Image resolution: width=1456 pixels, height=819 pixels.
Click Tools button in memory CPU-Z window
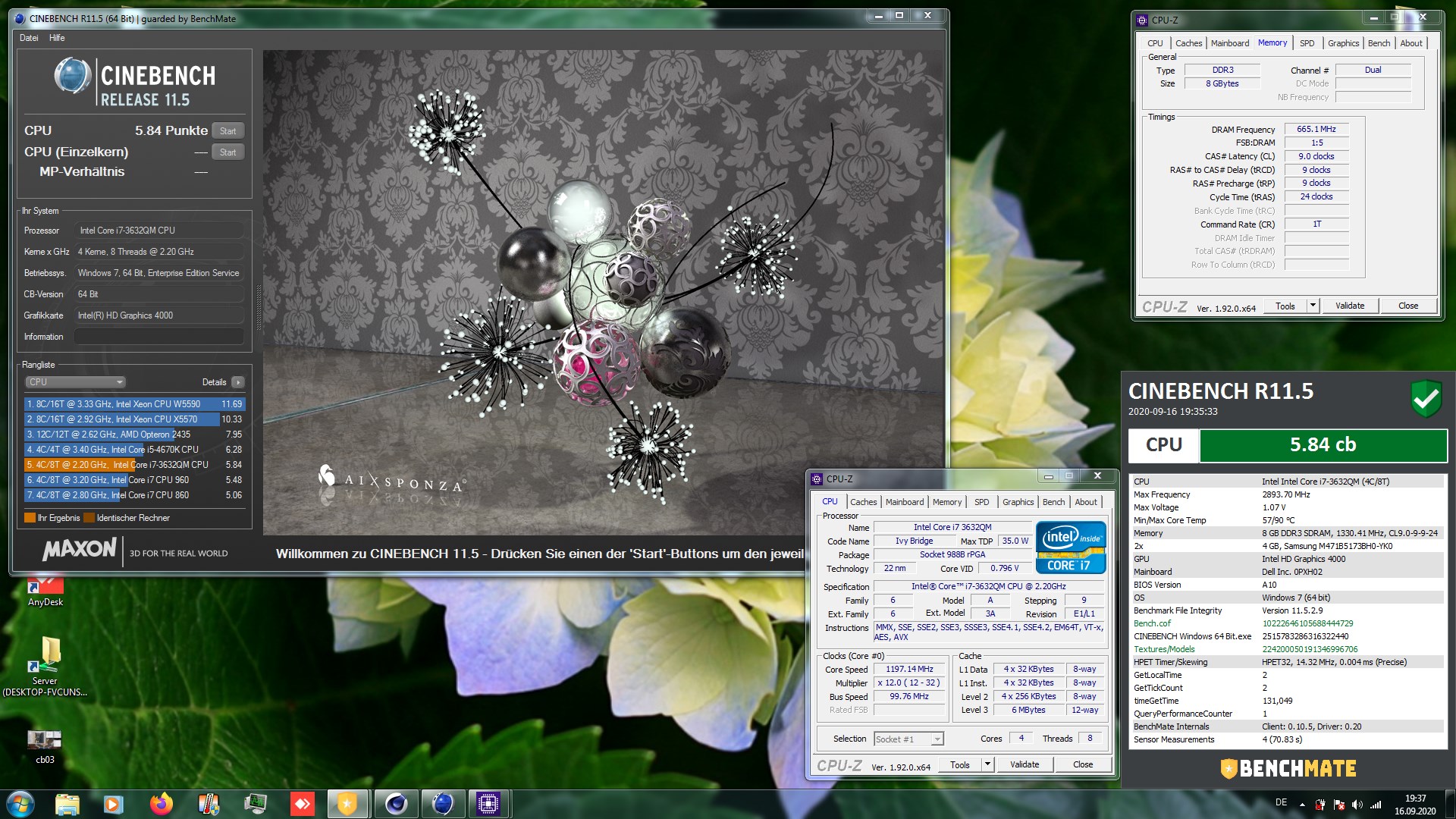(1285, 306)
